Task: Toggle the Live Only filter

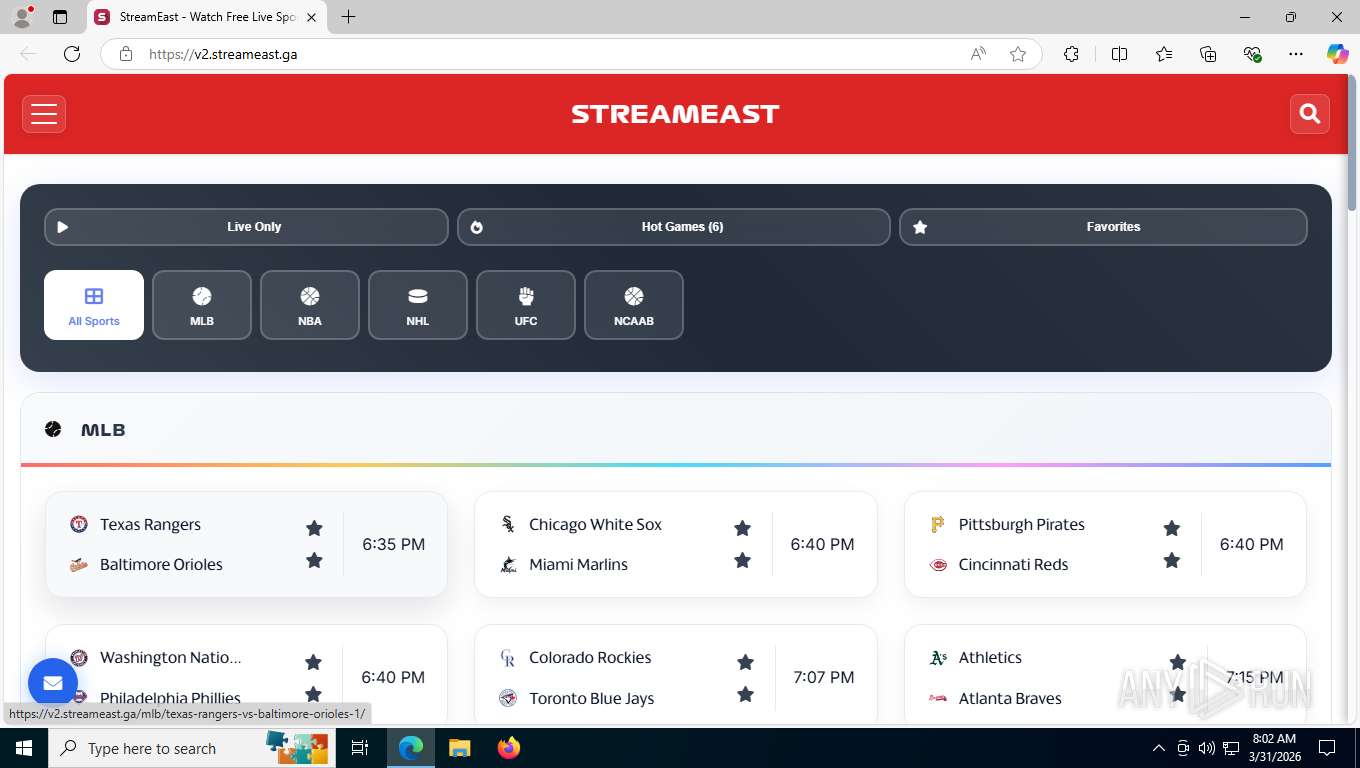Action: point(246,227)
